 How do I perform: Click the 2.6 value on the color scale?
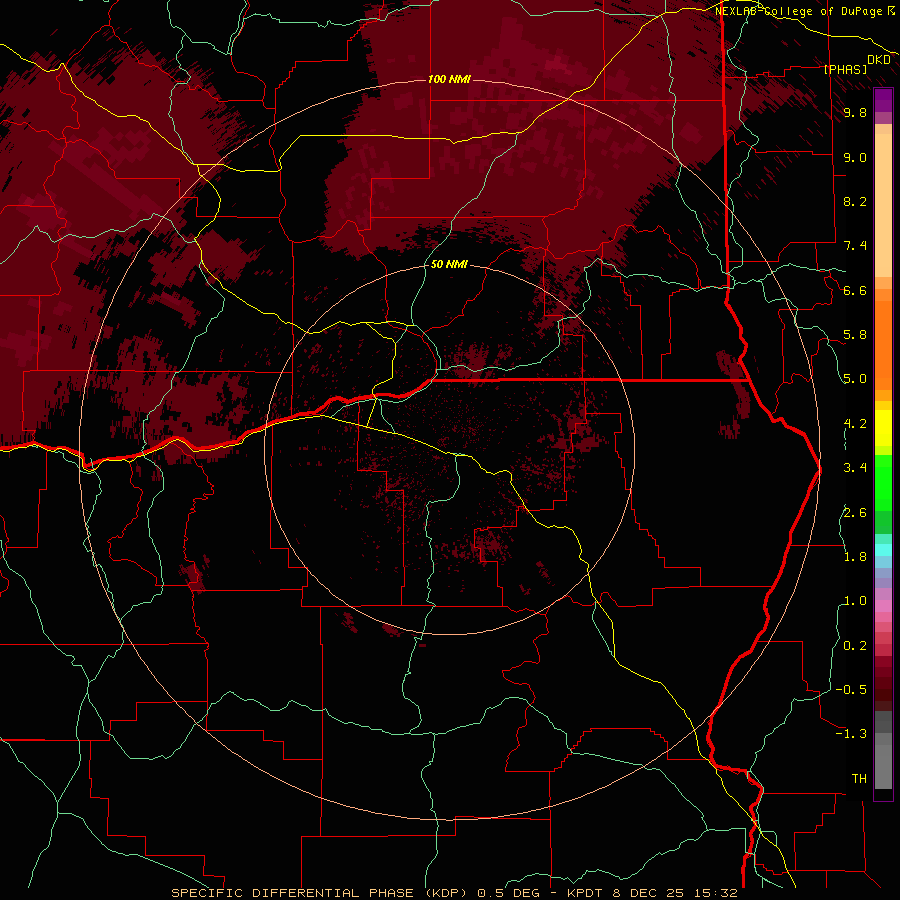point(855,513)
